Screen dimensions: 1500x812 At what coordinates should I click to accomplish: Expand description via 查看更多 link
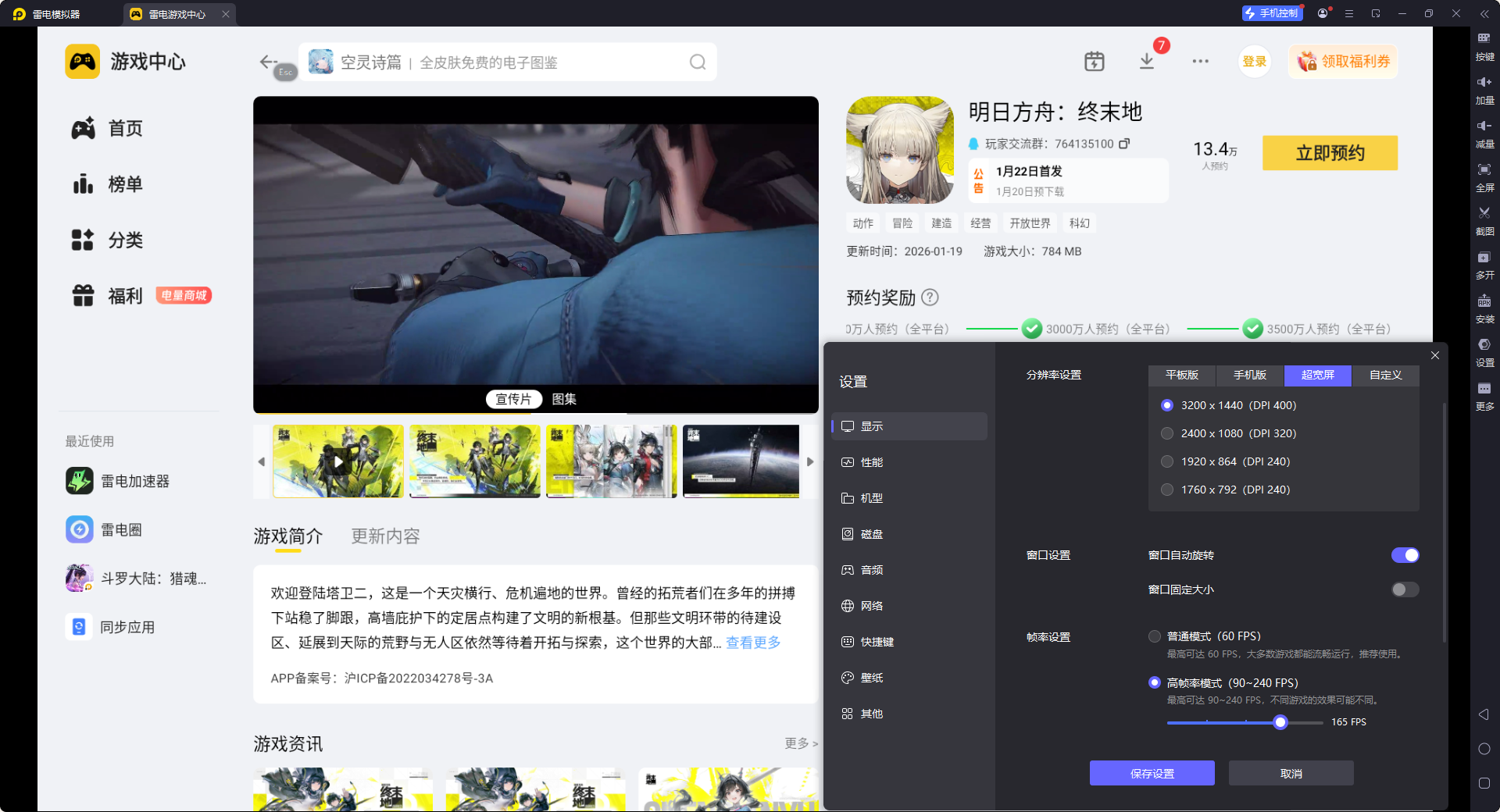(x=753, y=643)
